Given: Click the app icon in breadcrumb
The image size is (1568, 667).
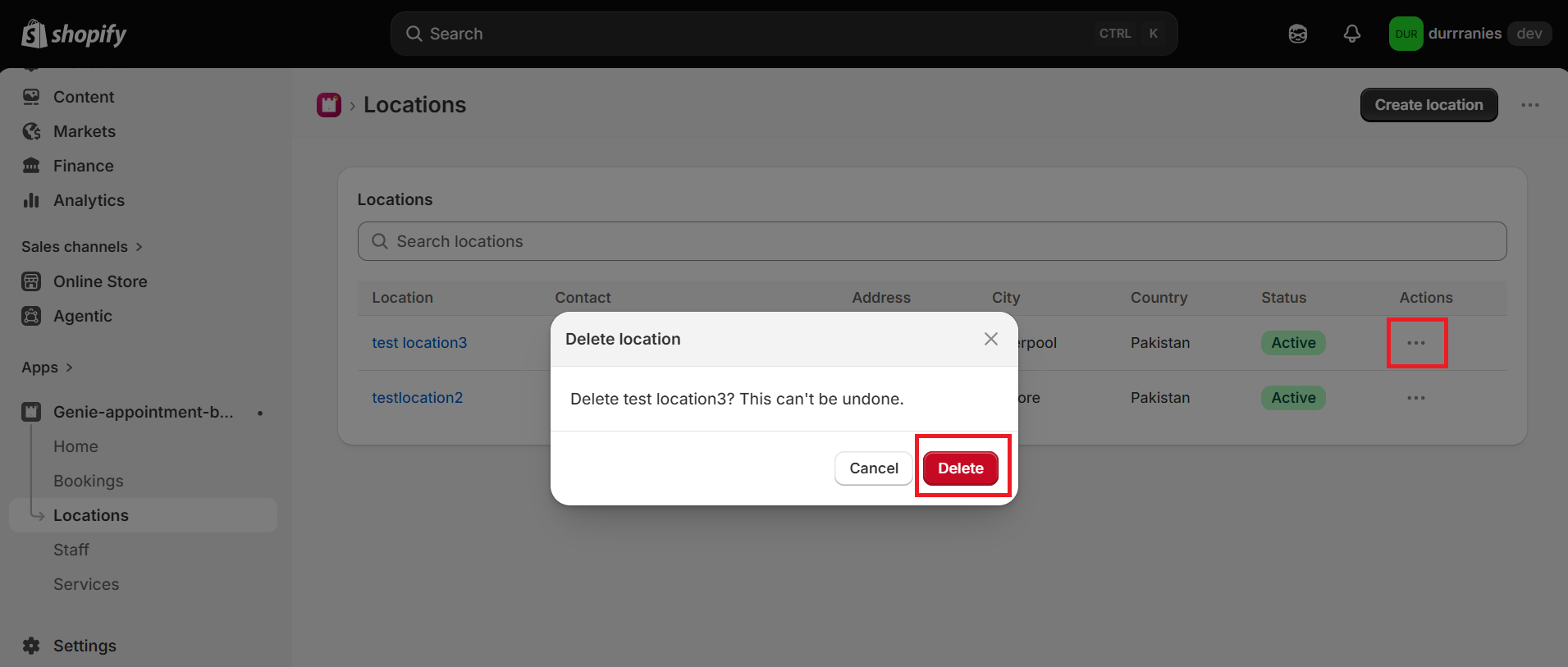Looking at the screenshot, I should pos(329,105).
